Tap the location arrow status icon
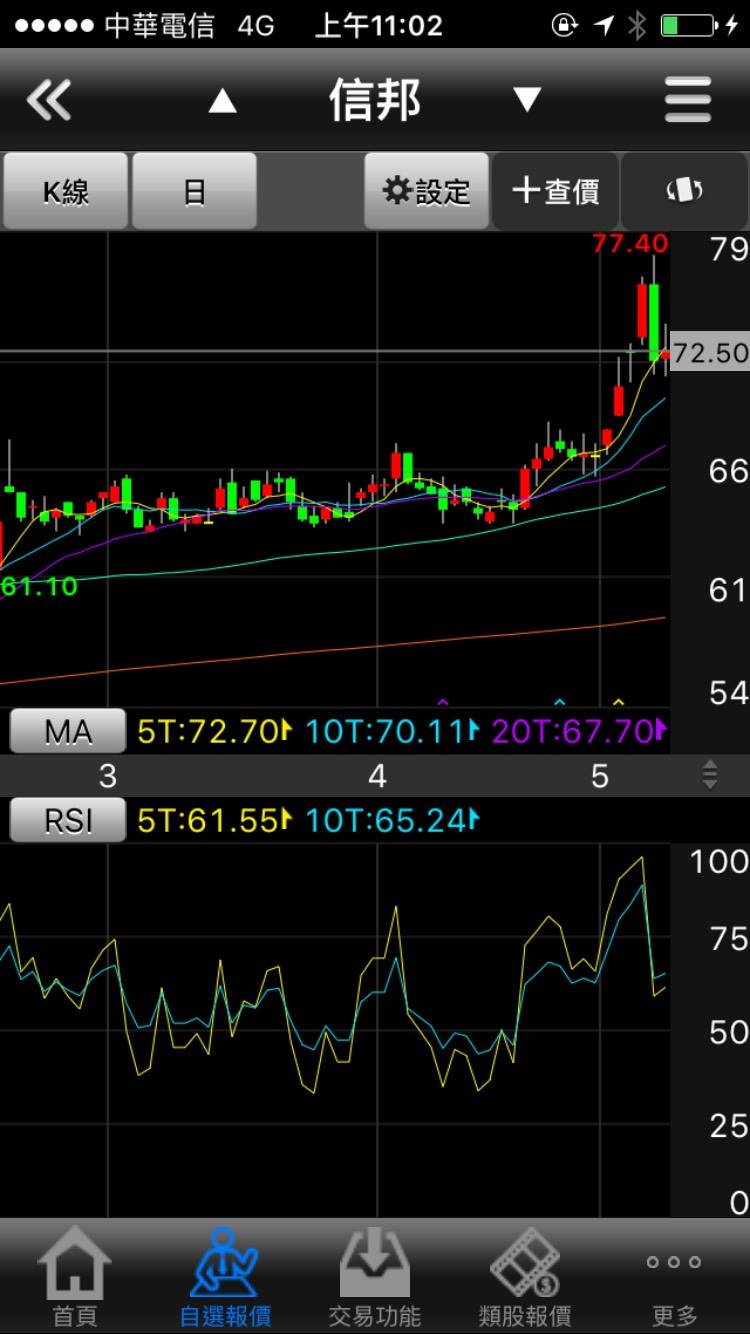 (604, 25)
